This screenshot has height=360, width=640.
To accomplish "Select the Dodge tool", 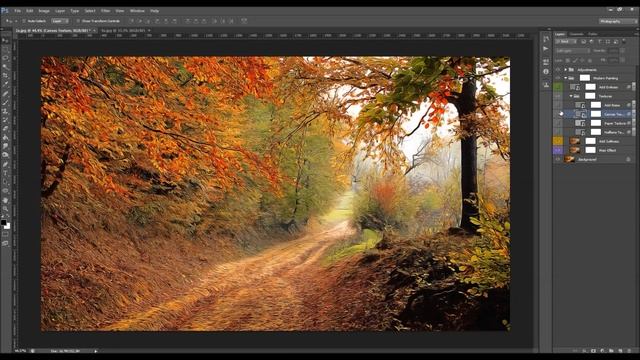I will click(5, 155).
